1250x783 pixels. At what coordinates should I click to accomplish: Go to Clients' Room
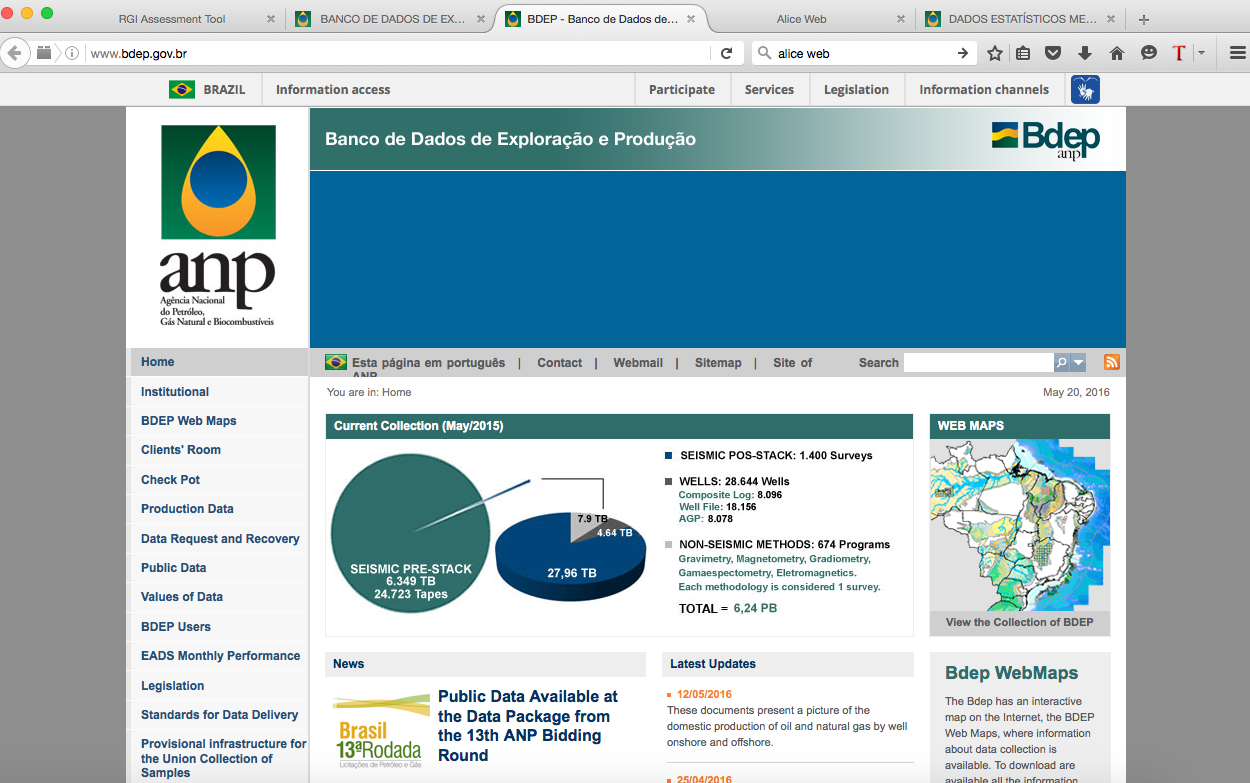(181, 450)
